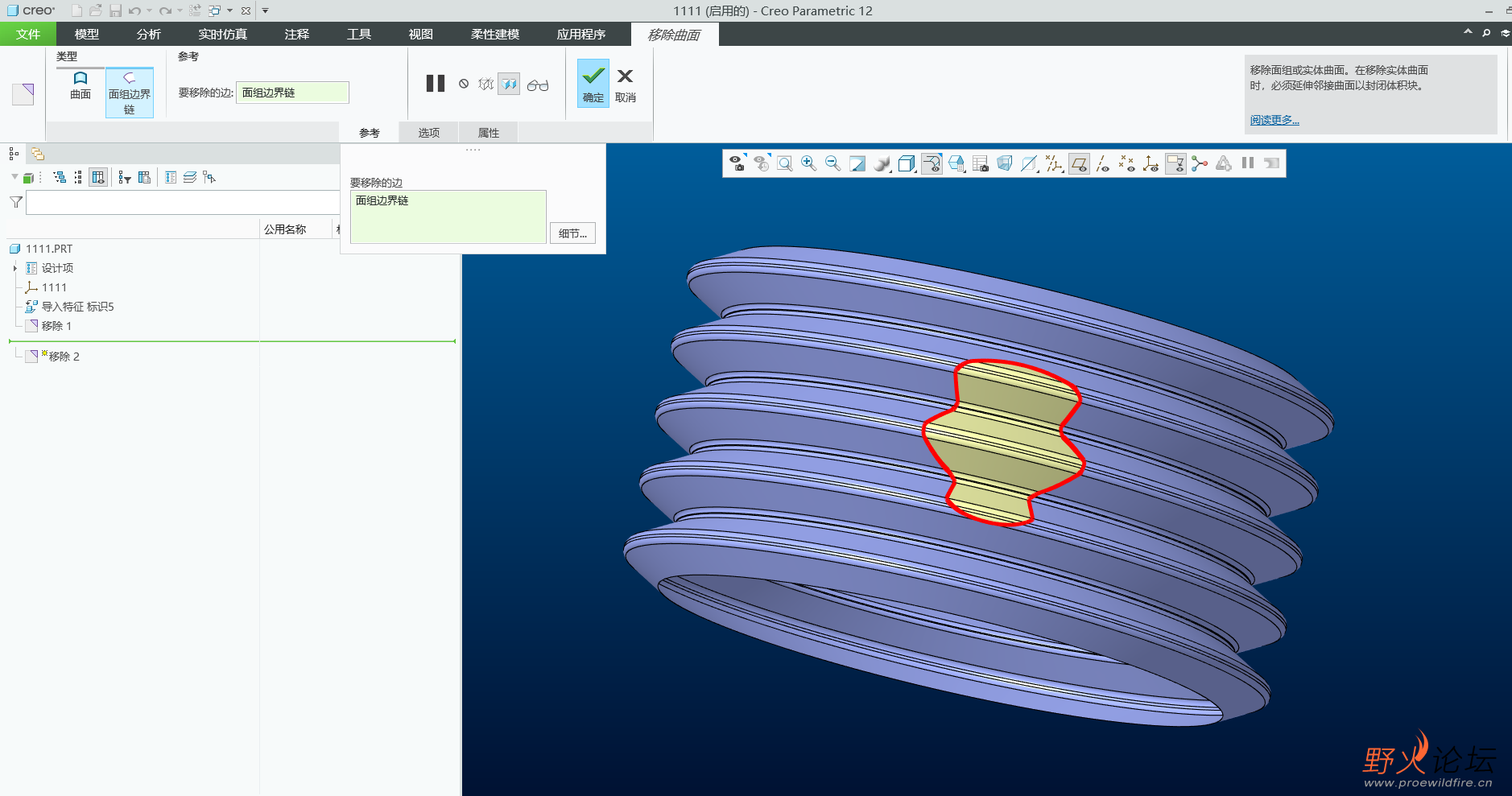Click the Zoom In magnifier icon
Image resolution: width=1512 pixels, height=796 pixels.
coord(808,163)
